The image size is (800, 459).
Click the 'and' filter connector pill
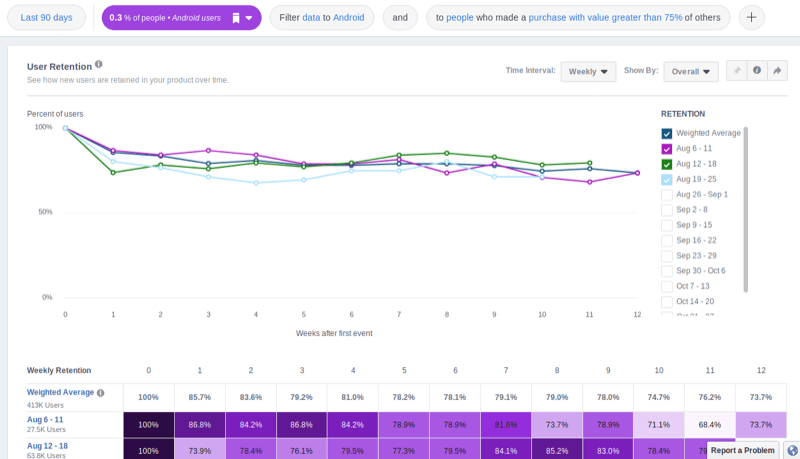pyautogui.click(x=400, y=18)
